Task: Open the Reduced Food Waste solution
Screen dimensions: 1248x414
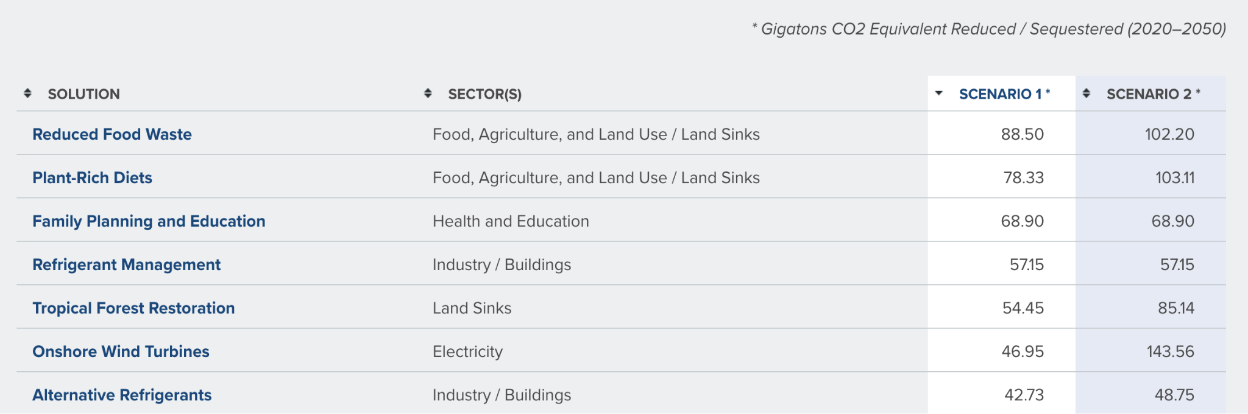Action: click(112, 134)
